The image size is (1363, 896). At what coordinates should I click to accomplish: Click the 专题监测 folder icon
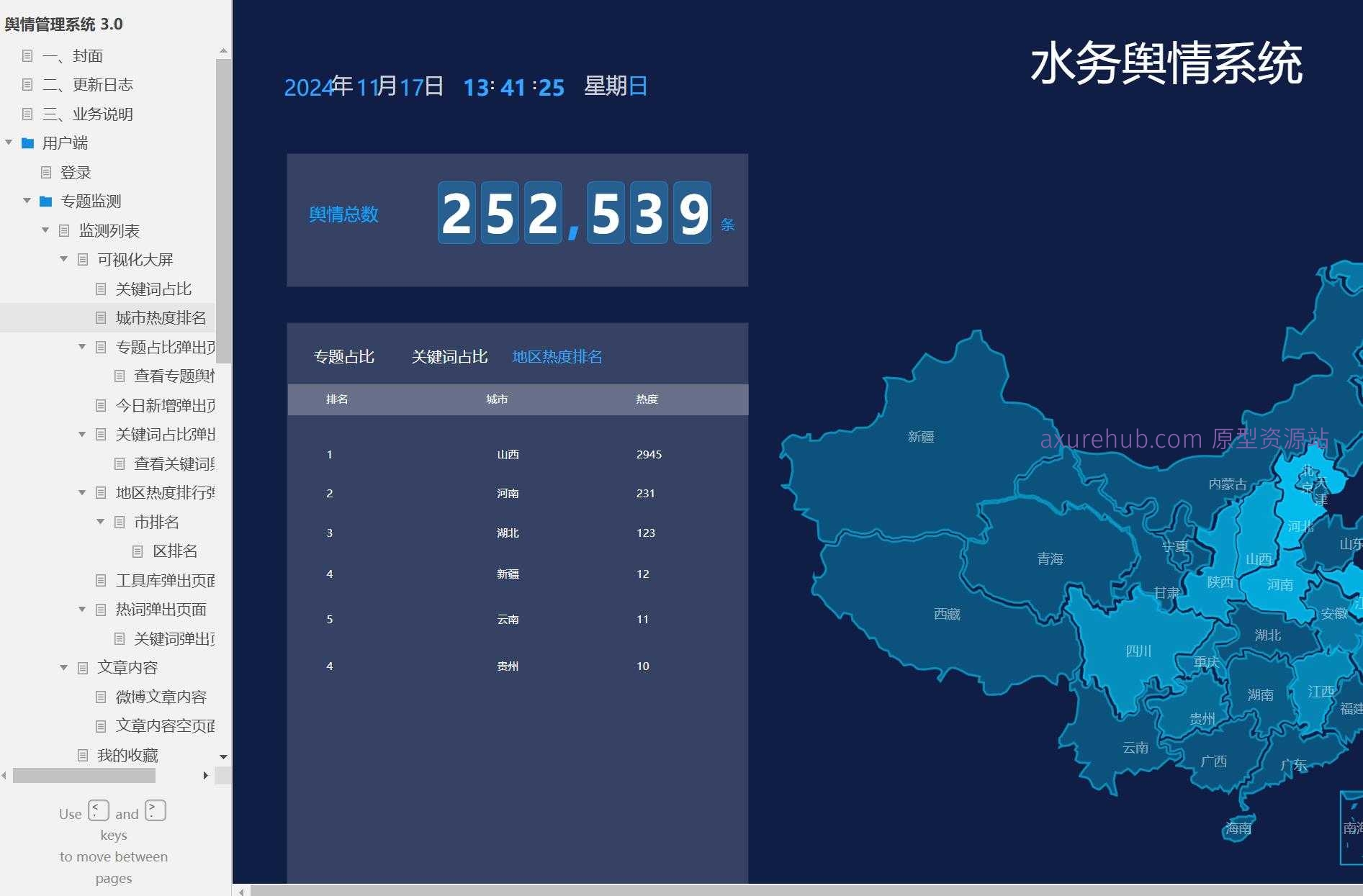pyautogui.click(x=46, y=202)
